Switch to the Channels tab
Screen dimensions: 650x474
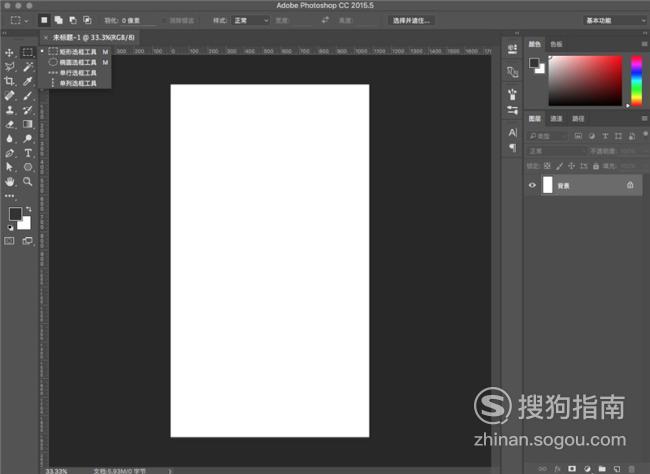click(x=556, y=119)
